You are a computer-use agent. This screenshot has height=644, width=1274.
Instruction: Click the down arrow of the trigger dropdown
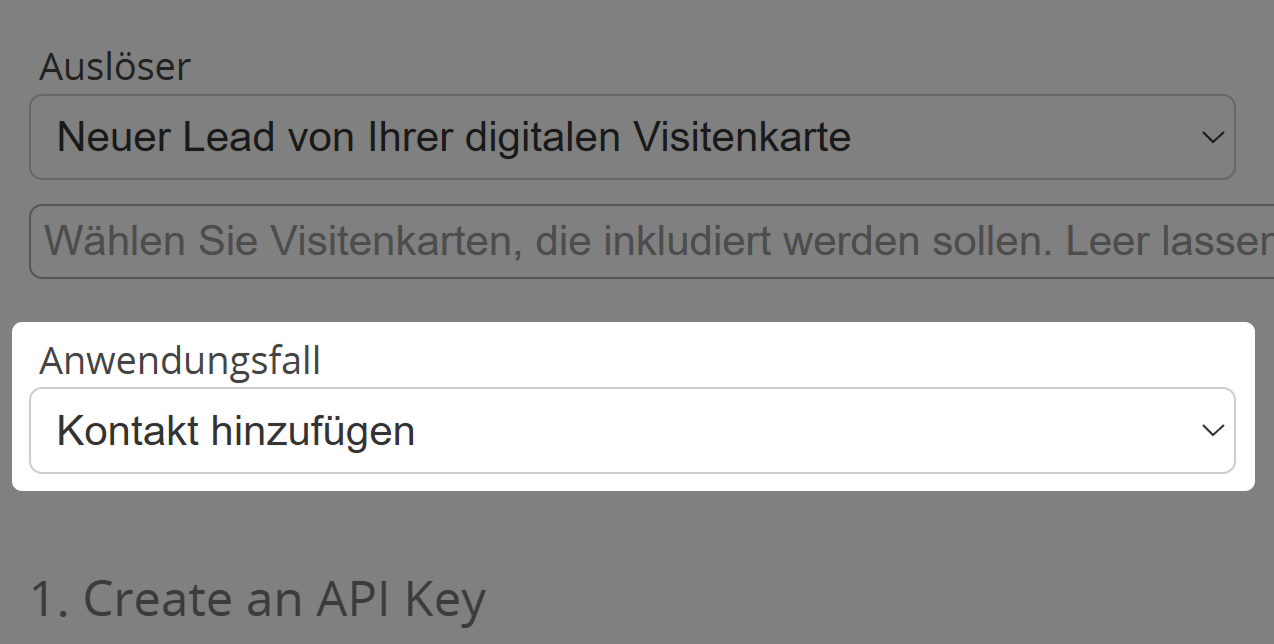point(1213,137)
